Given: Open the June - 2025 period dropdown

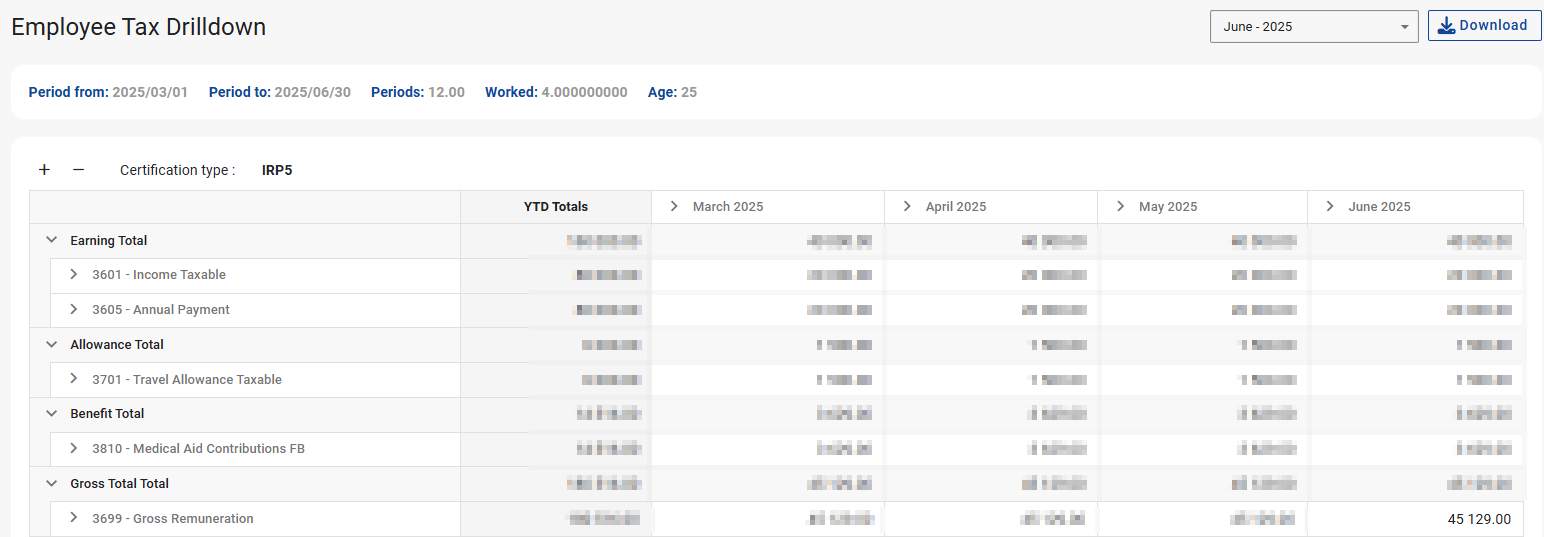Looking at the screenshot, I should tap(1313, 27).
